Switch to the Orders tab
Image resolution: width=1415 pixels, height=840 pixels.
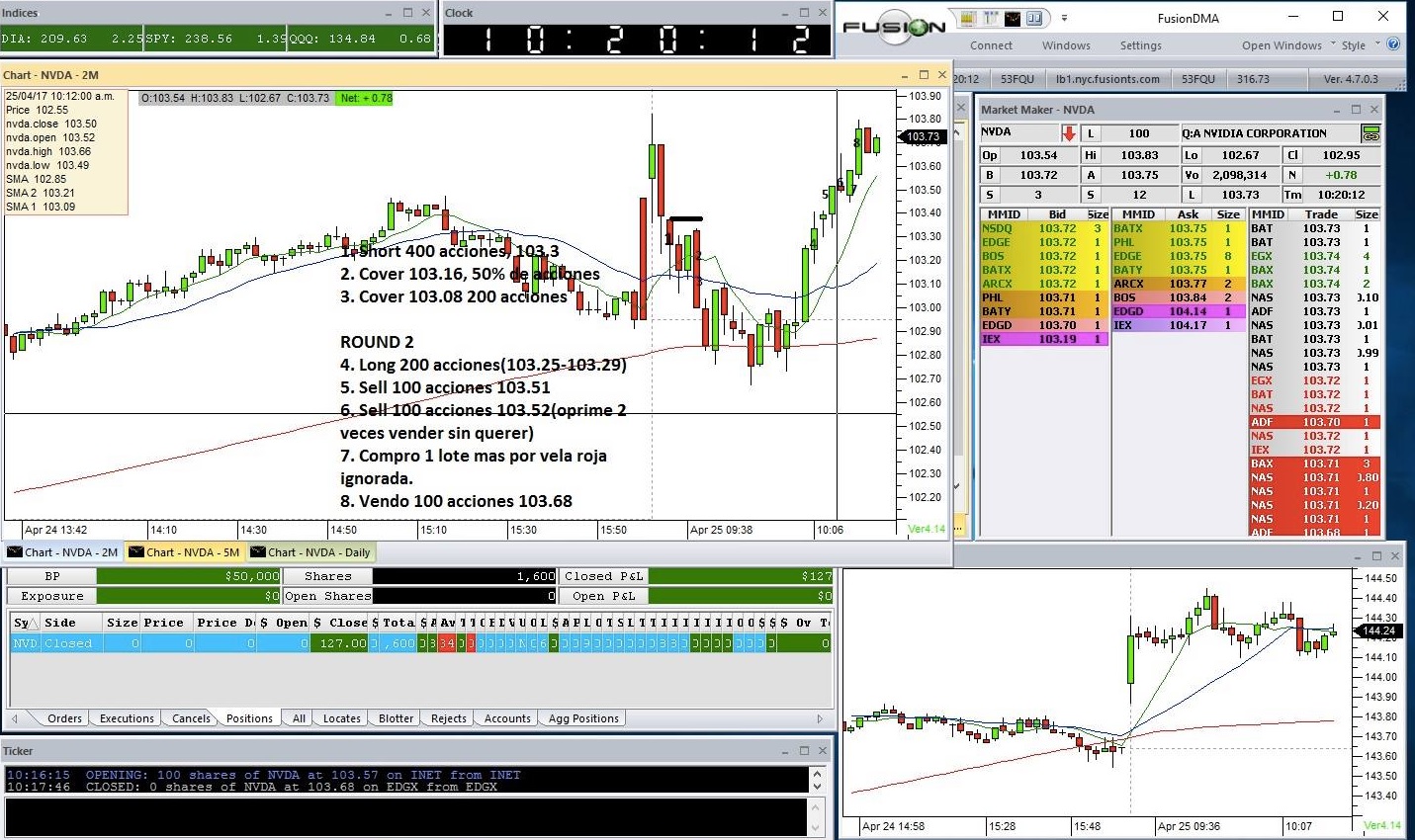tap(64, 718)
